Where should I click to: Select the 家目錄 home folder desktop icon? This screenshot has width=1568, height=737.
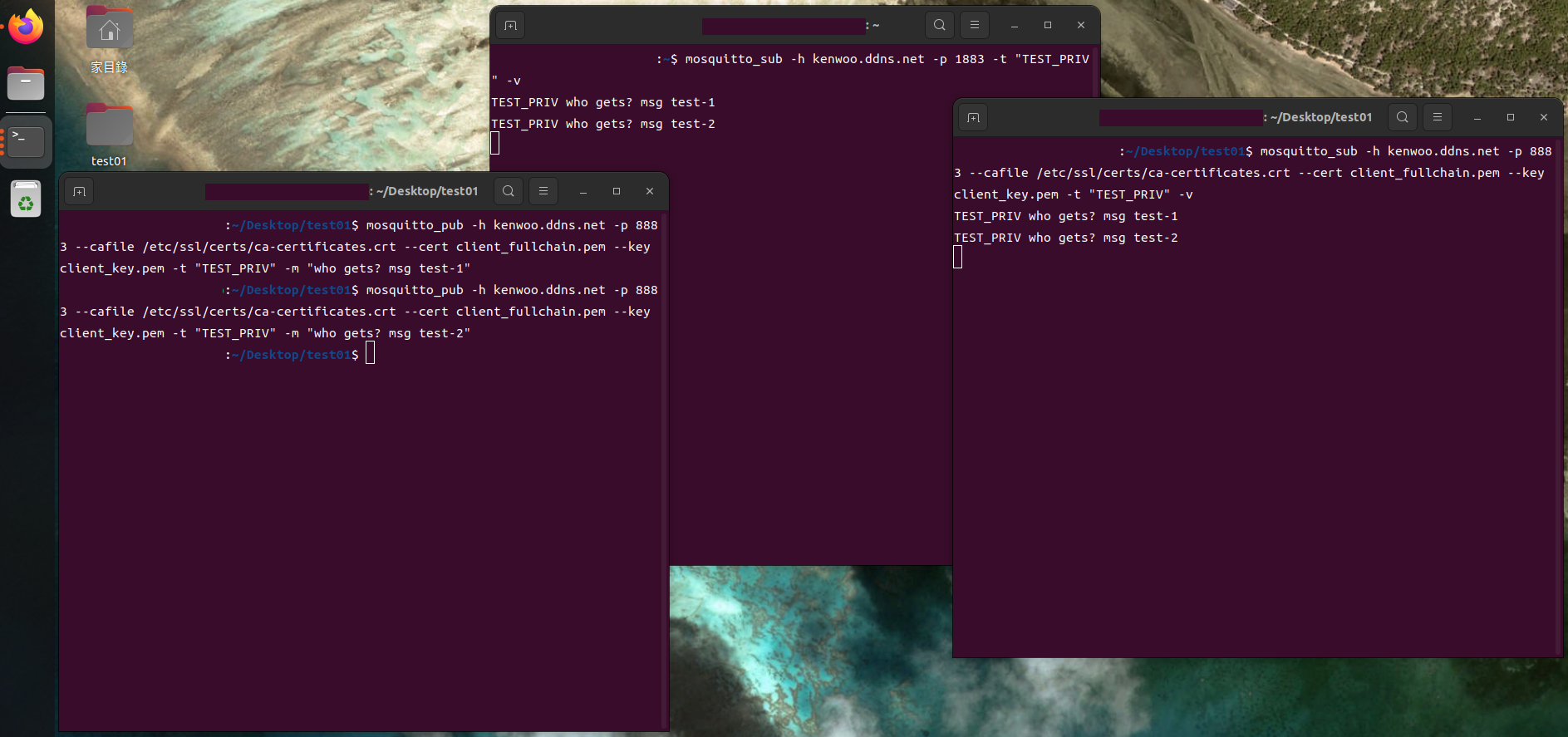point(109,40)
